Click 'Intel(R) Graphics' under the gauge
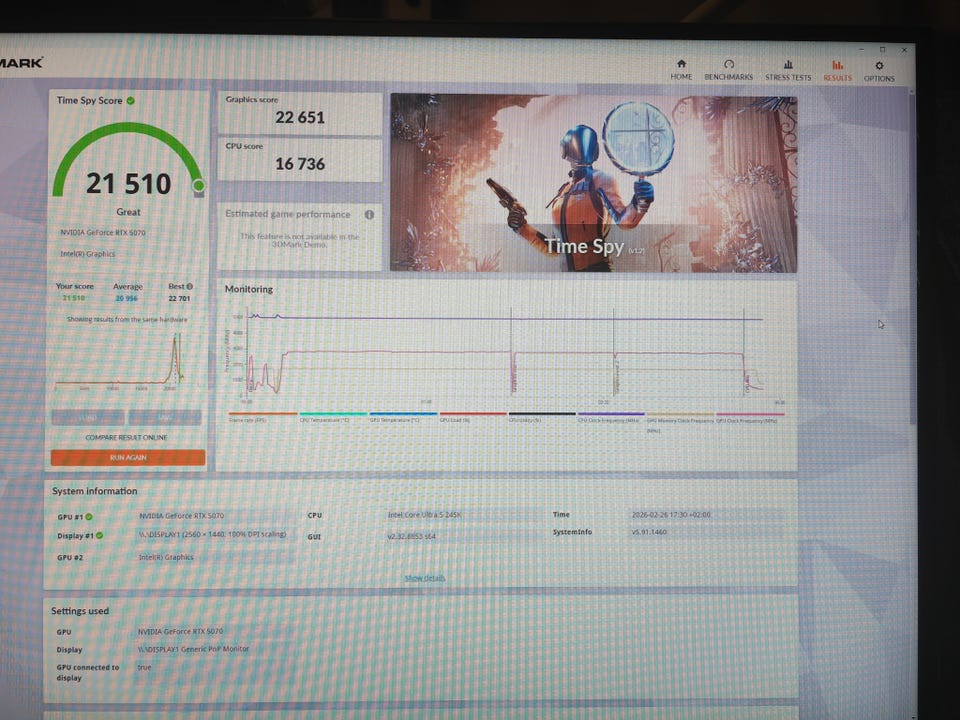The height and width of the screenshot is (720, 960). (x=88, y=253)
